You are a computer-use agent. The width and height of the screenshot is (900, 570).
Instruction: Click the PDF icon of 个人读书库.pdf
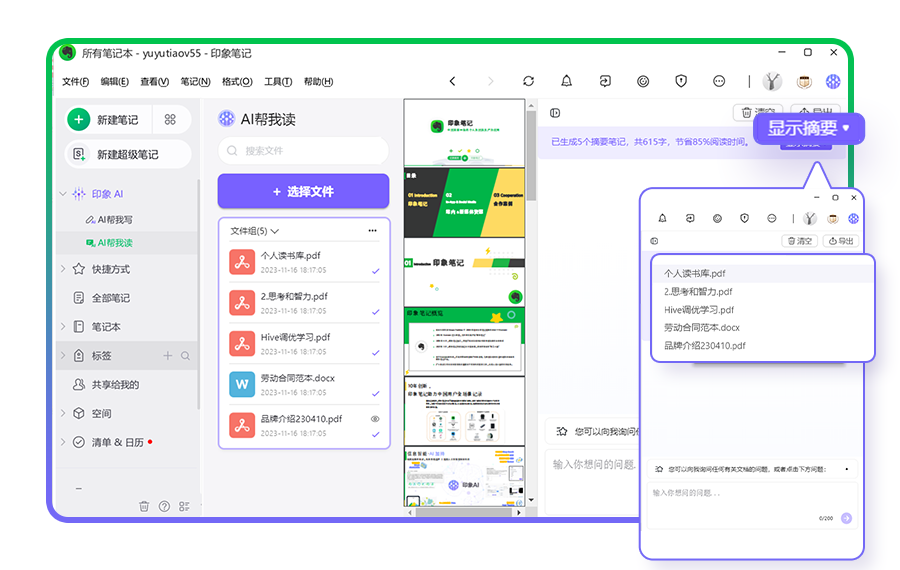(x=242, y=262)
